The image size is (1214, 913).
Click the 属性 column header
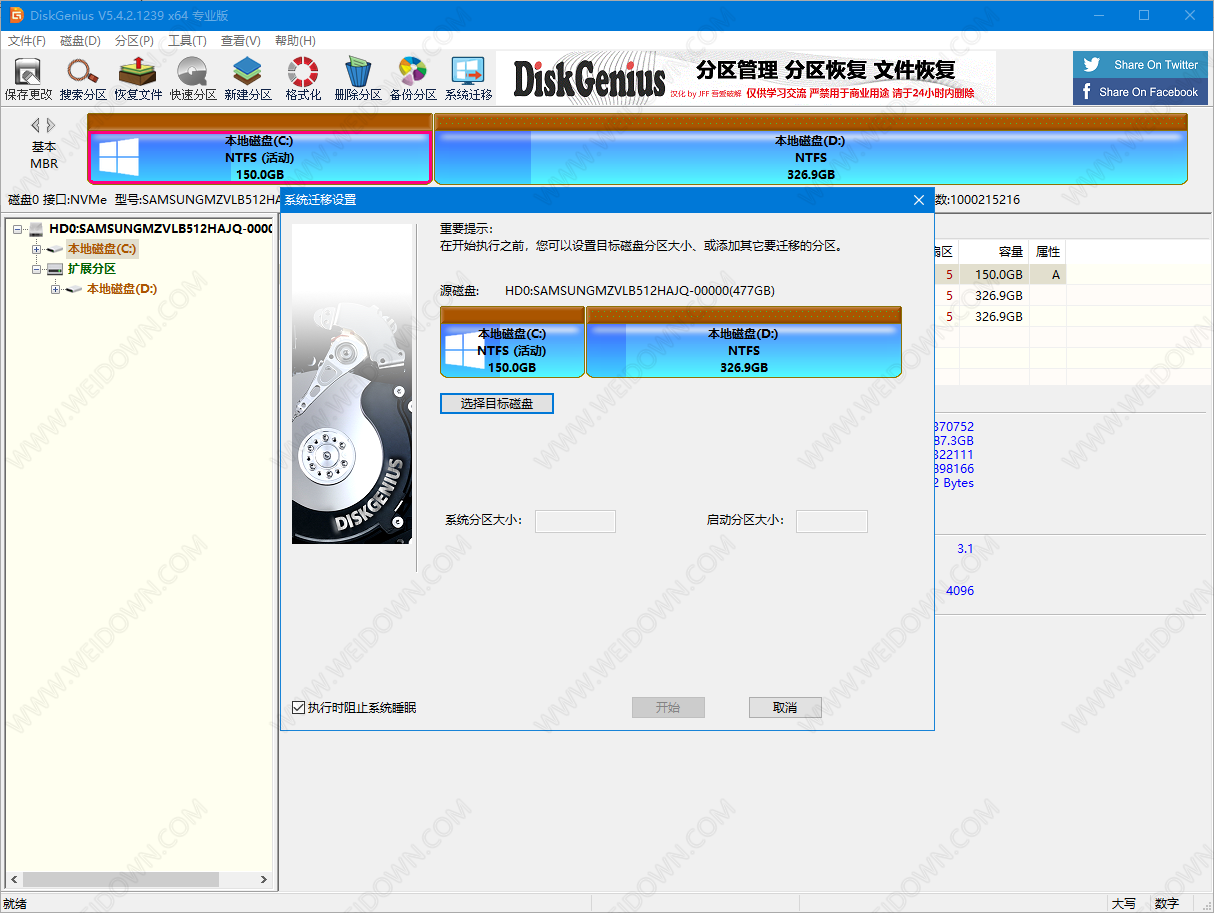pos(1048,252)
